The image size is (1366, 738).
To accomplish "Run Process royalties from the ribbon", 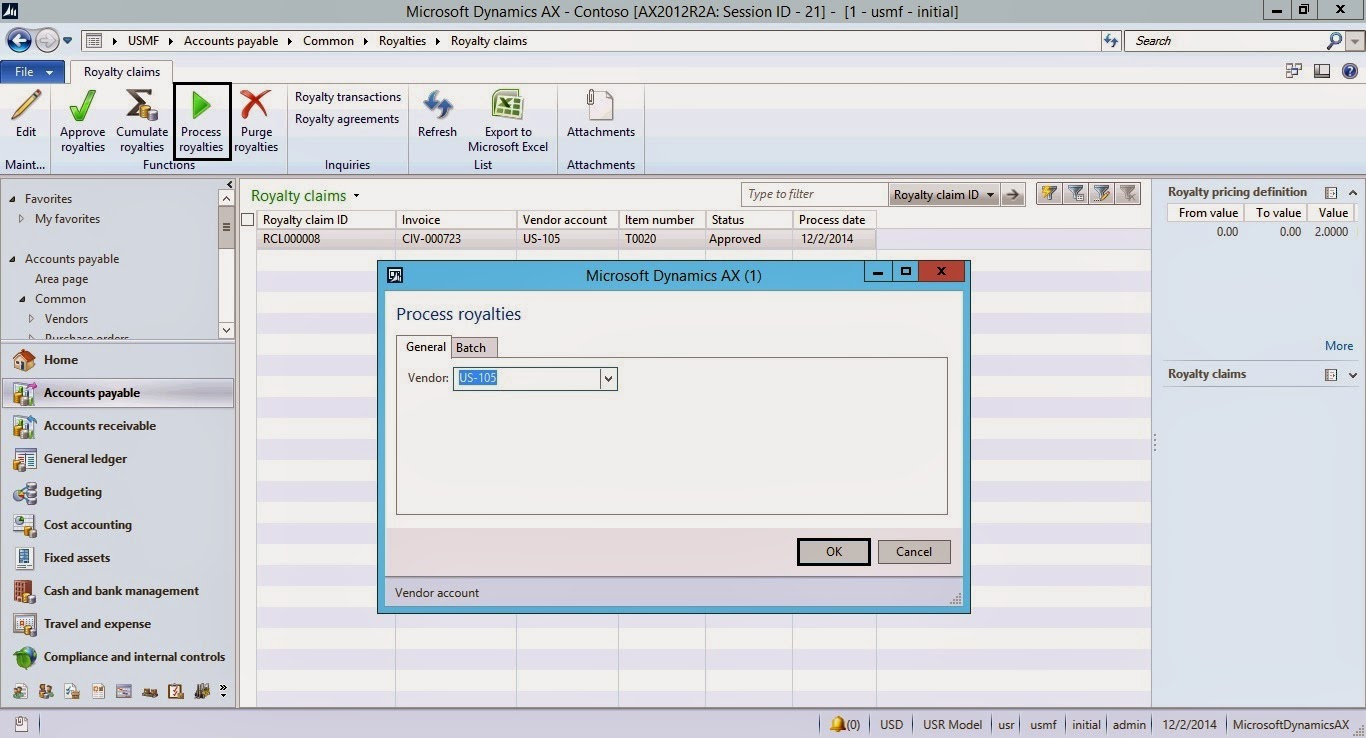I will (201, 120).
